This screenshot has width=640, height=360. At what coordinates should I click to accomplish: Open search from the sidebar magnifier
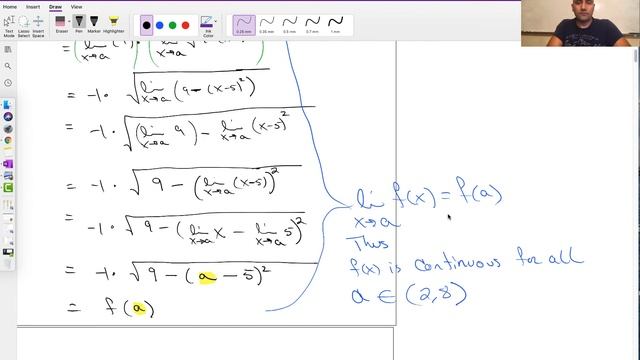tap(8, 66)
